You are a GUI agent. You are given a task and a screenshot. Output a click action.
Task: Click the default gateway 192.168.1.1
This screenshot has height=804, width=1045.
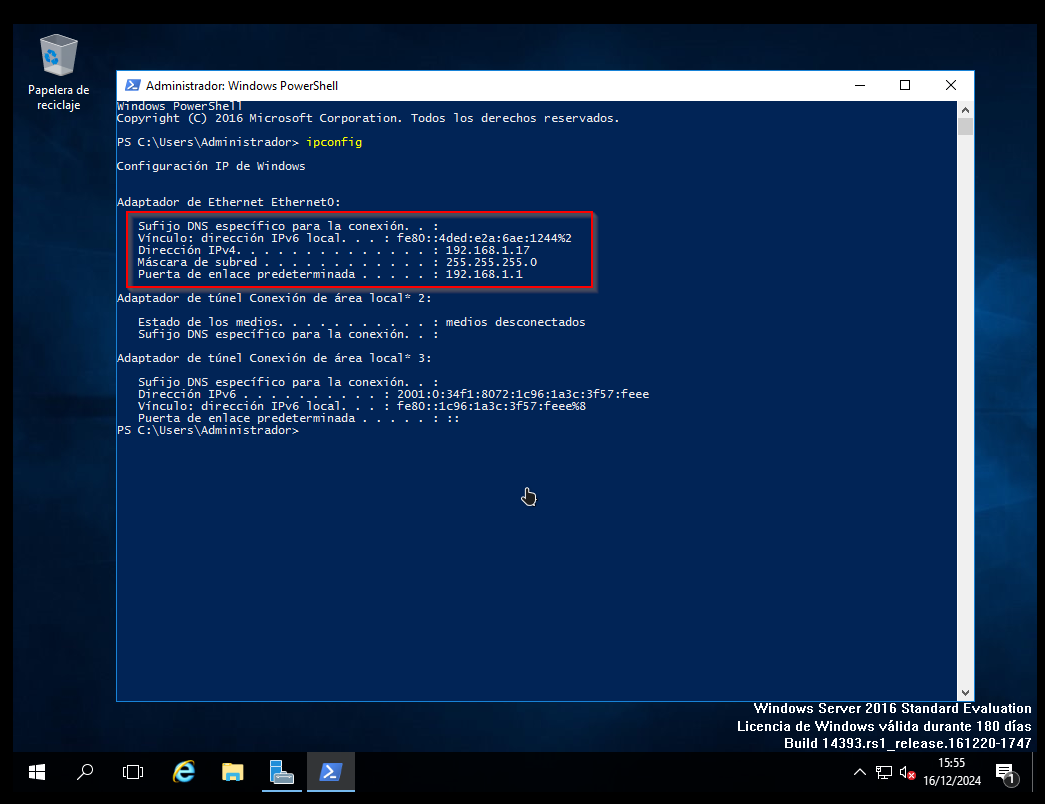tap(484, 274)
